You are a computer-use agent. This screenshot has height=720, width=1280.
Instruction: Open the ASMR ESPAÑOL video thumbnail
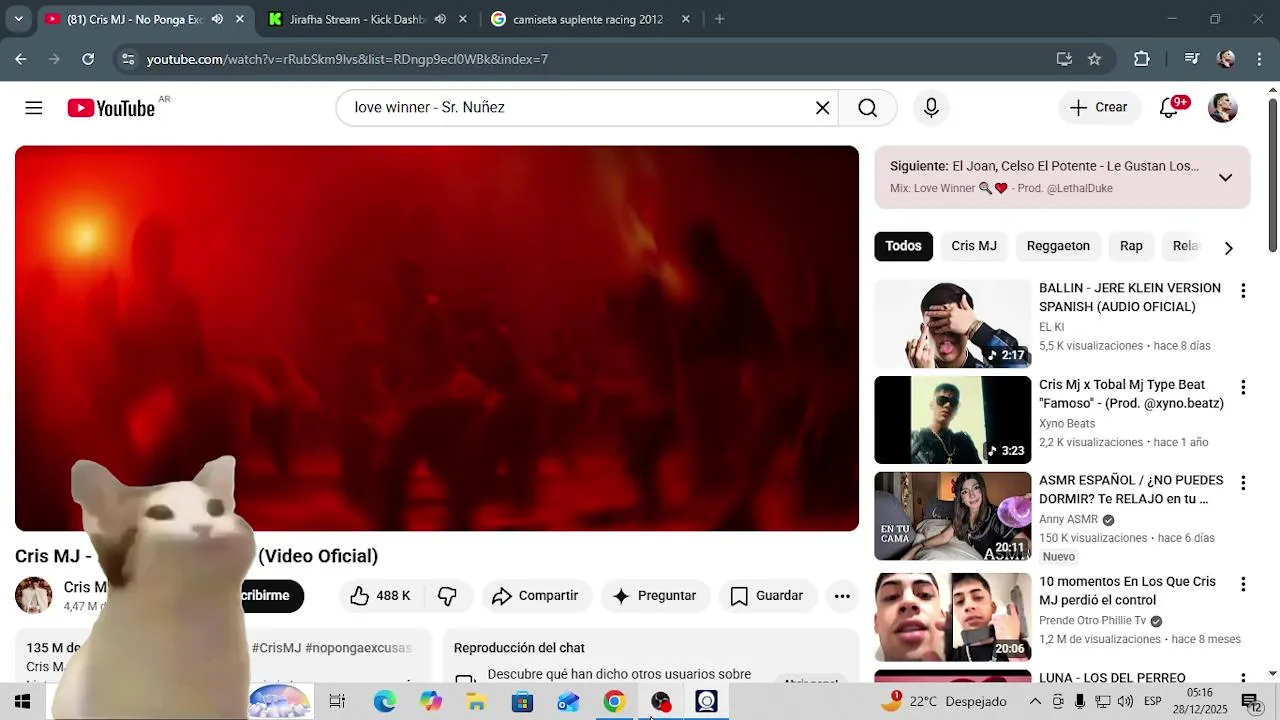(952, 516)
